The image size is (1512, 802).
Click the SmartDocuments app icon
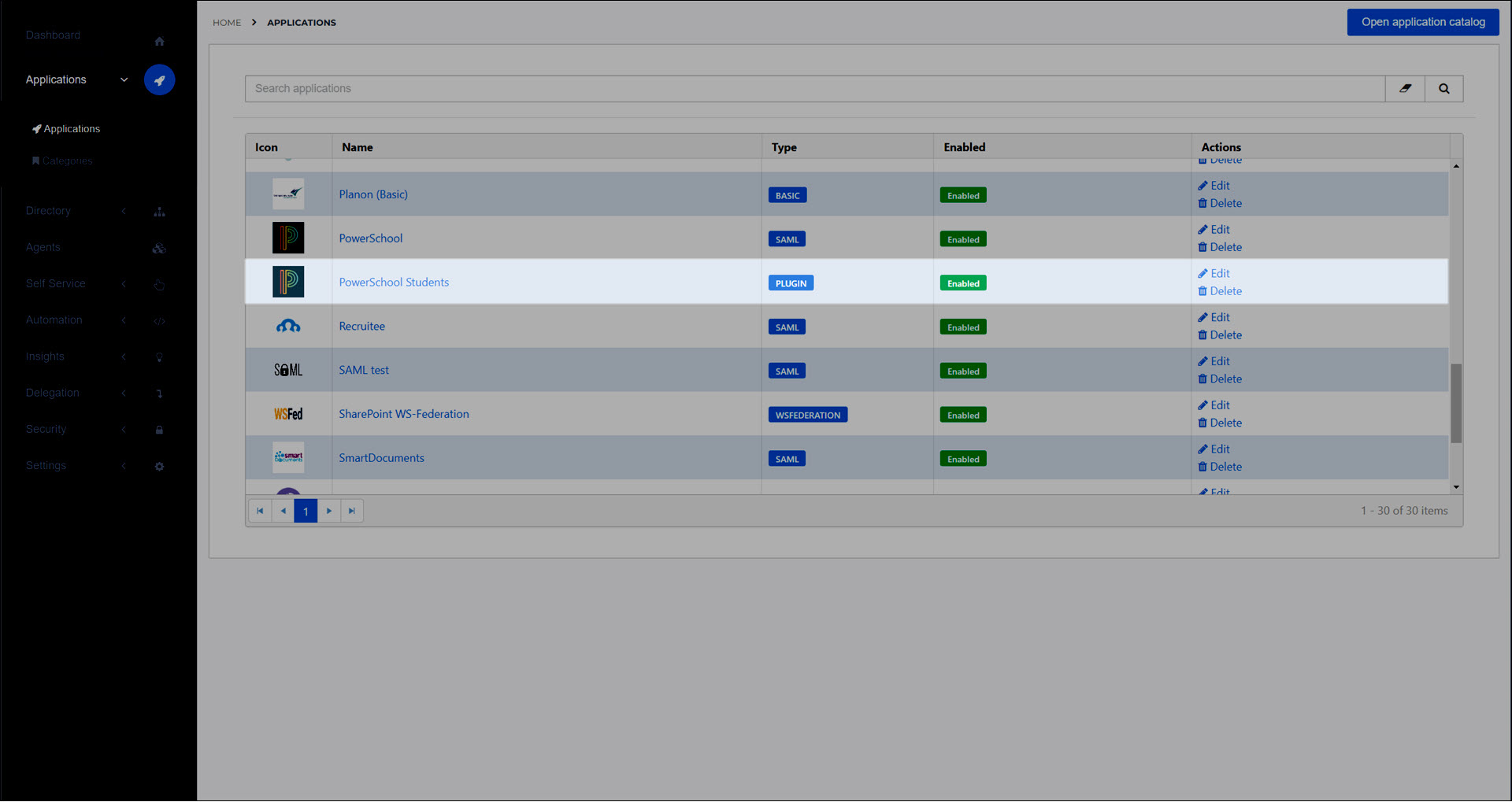tap(288, 457)
